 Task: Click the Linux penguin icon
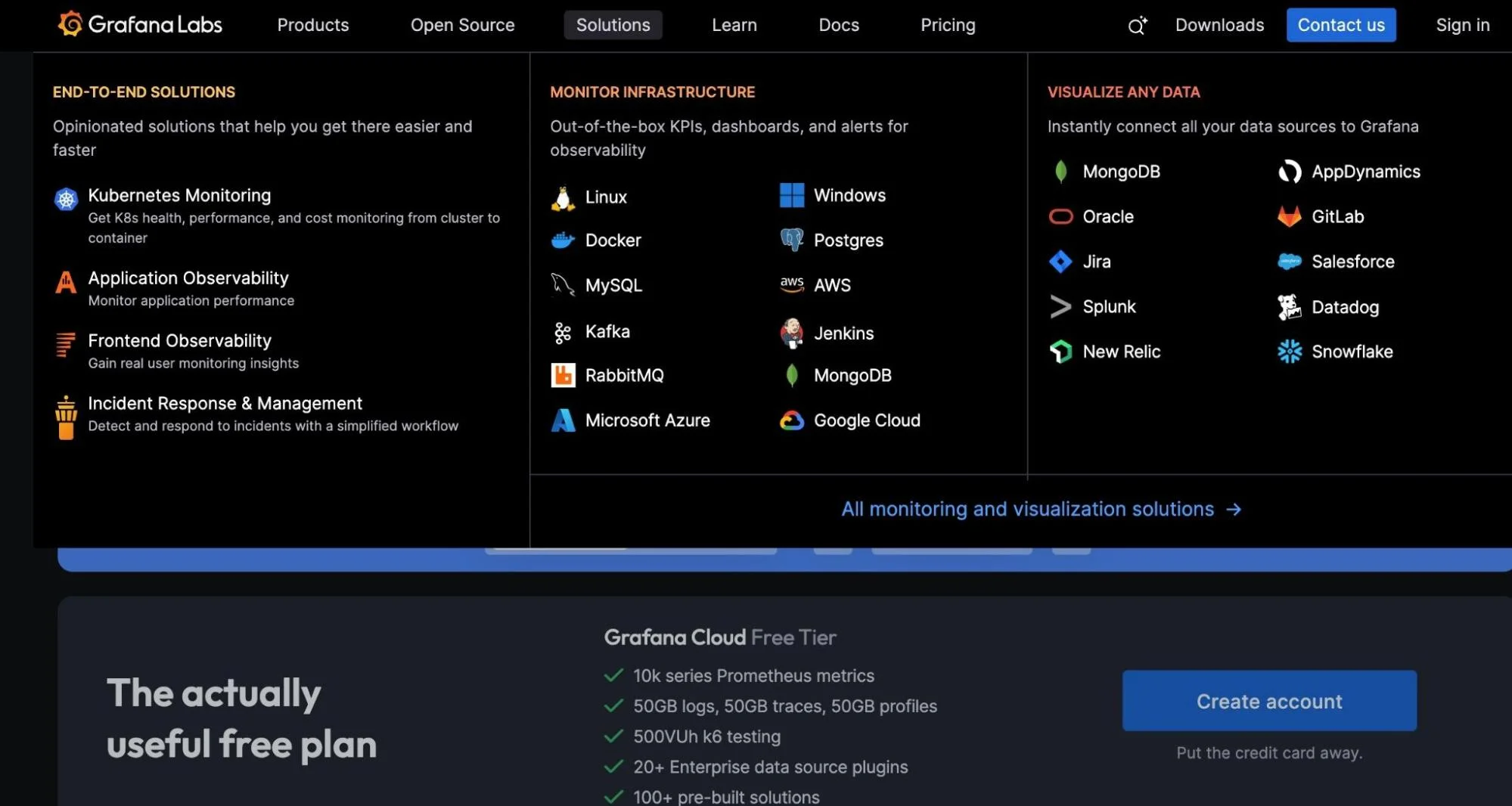coord(563,198)
